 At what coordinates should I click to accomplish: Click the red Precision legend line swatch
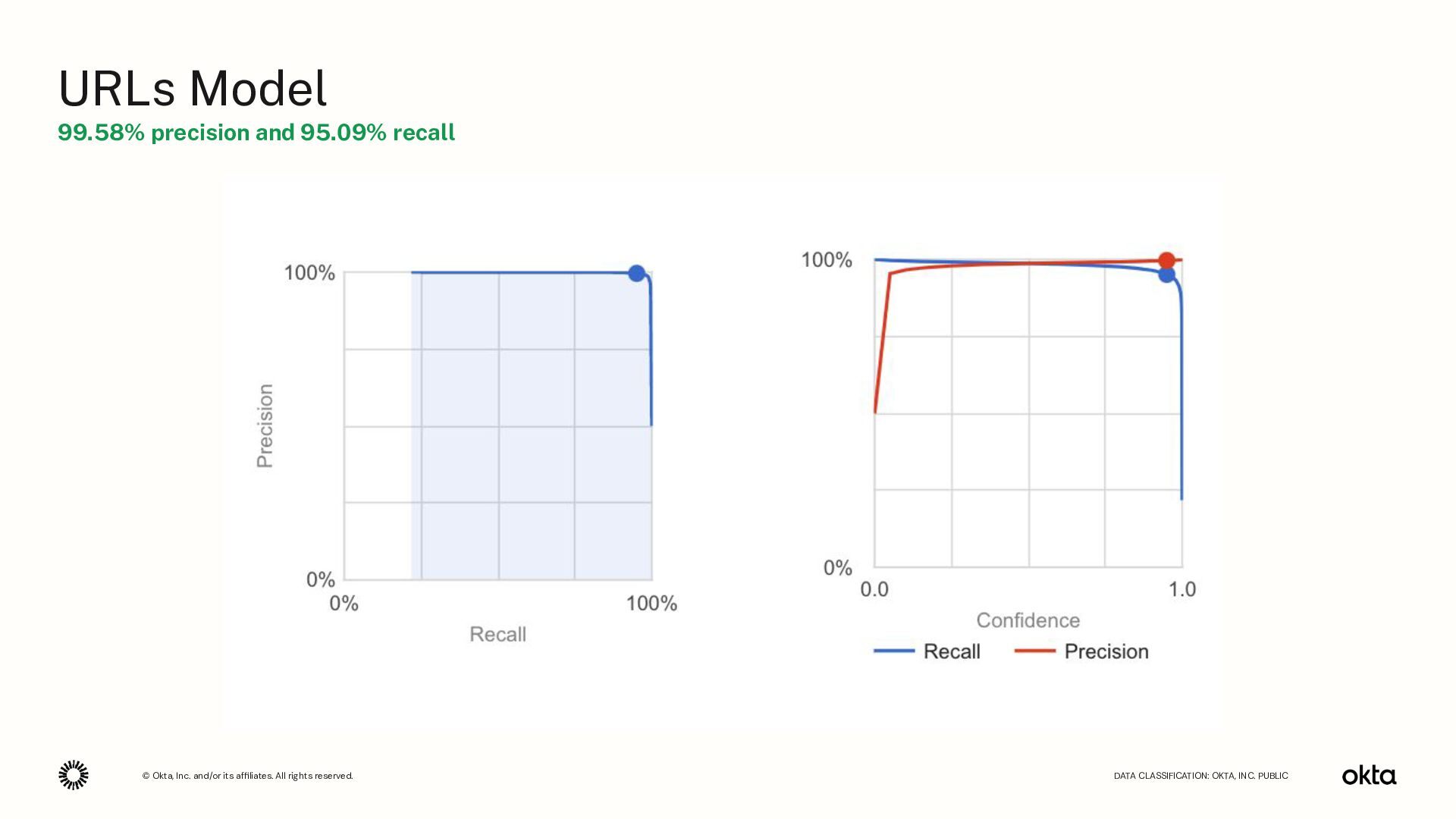click(x=1035, y=651)
